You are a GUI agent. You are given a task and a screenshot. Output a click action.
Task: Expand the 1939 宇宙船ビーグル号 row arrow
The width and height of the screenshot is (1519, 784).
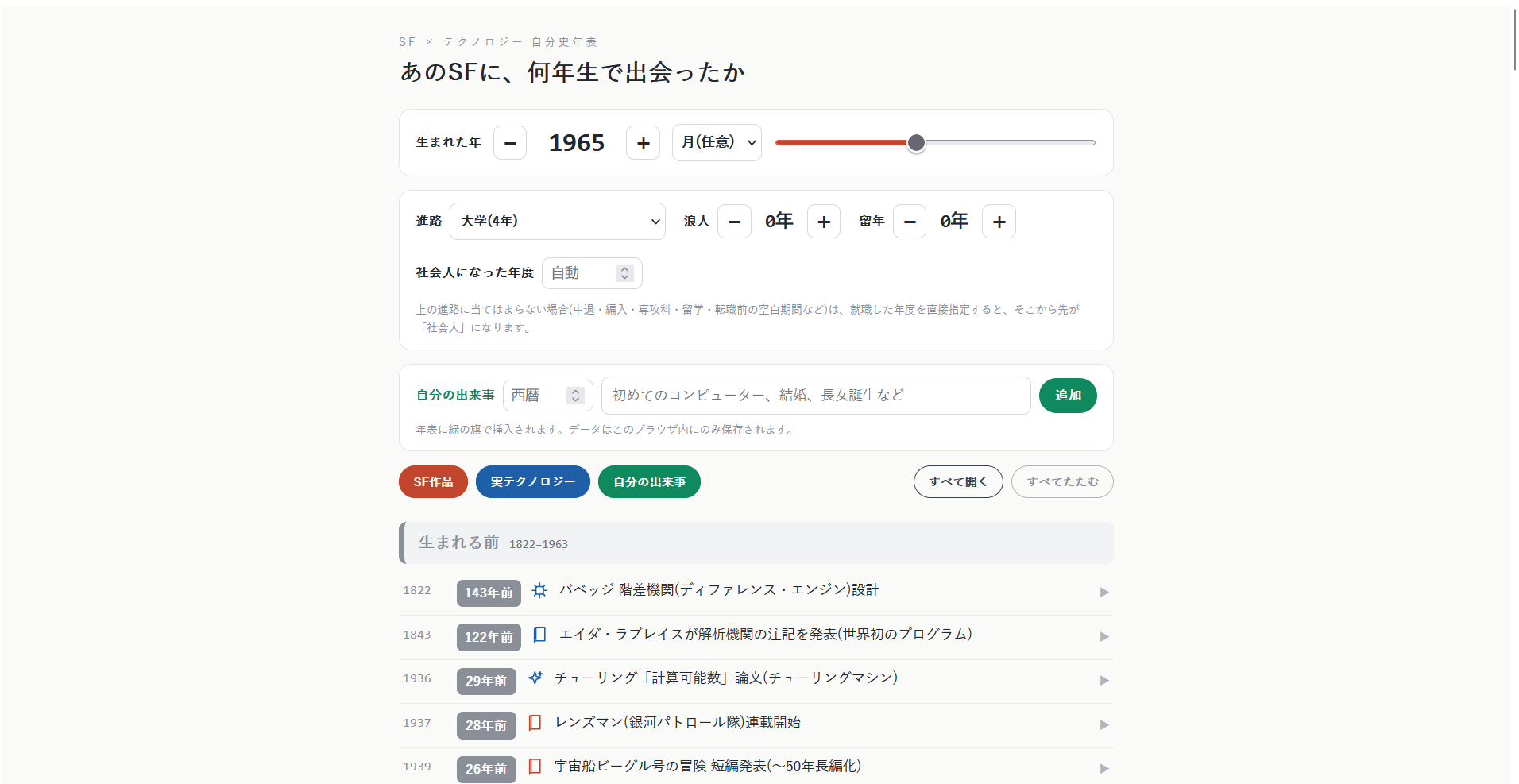(x=1104, y=769)
